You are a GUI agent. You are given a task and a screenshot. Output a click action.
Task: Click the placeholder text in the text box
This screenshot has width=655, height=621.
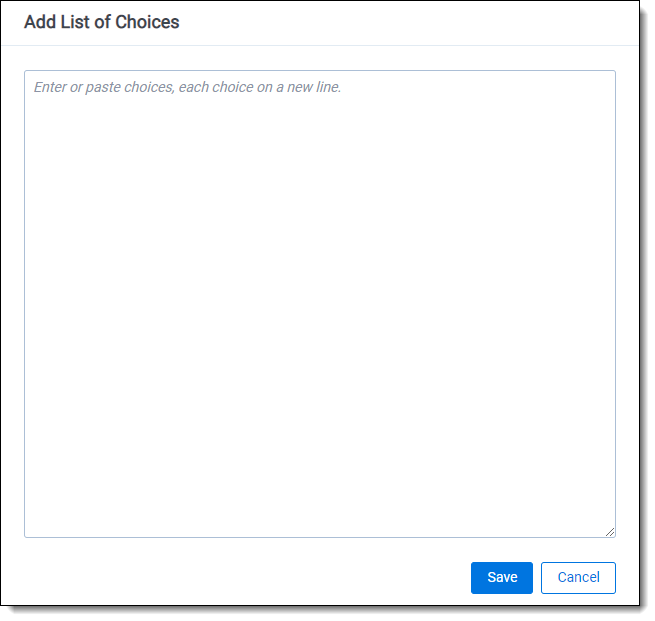[187, 87]
